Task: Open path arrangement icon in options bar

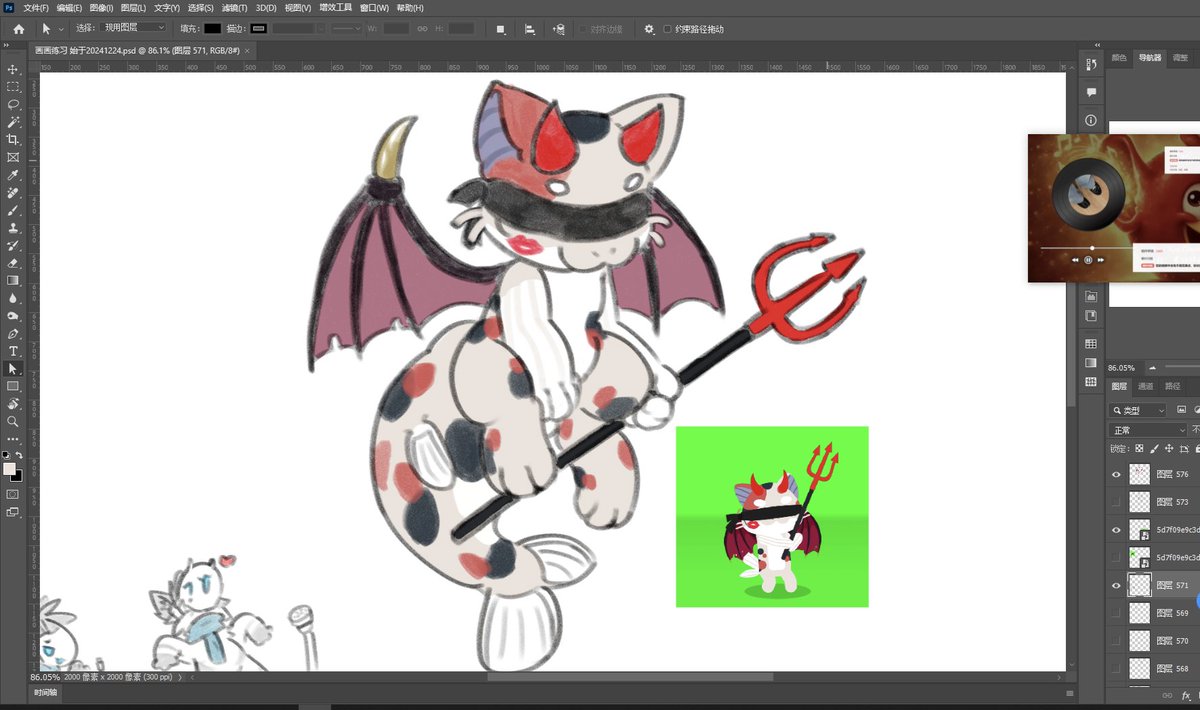Action: click(558, 29)
